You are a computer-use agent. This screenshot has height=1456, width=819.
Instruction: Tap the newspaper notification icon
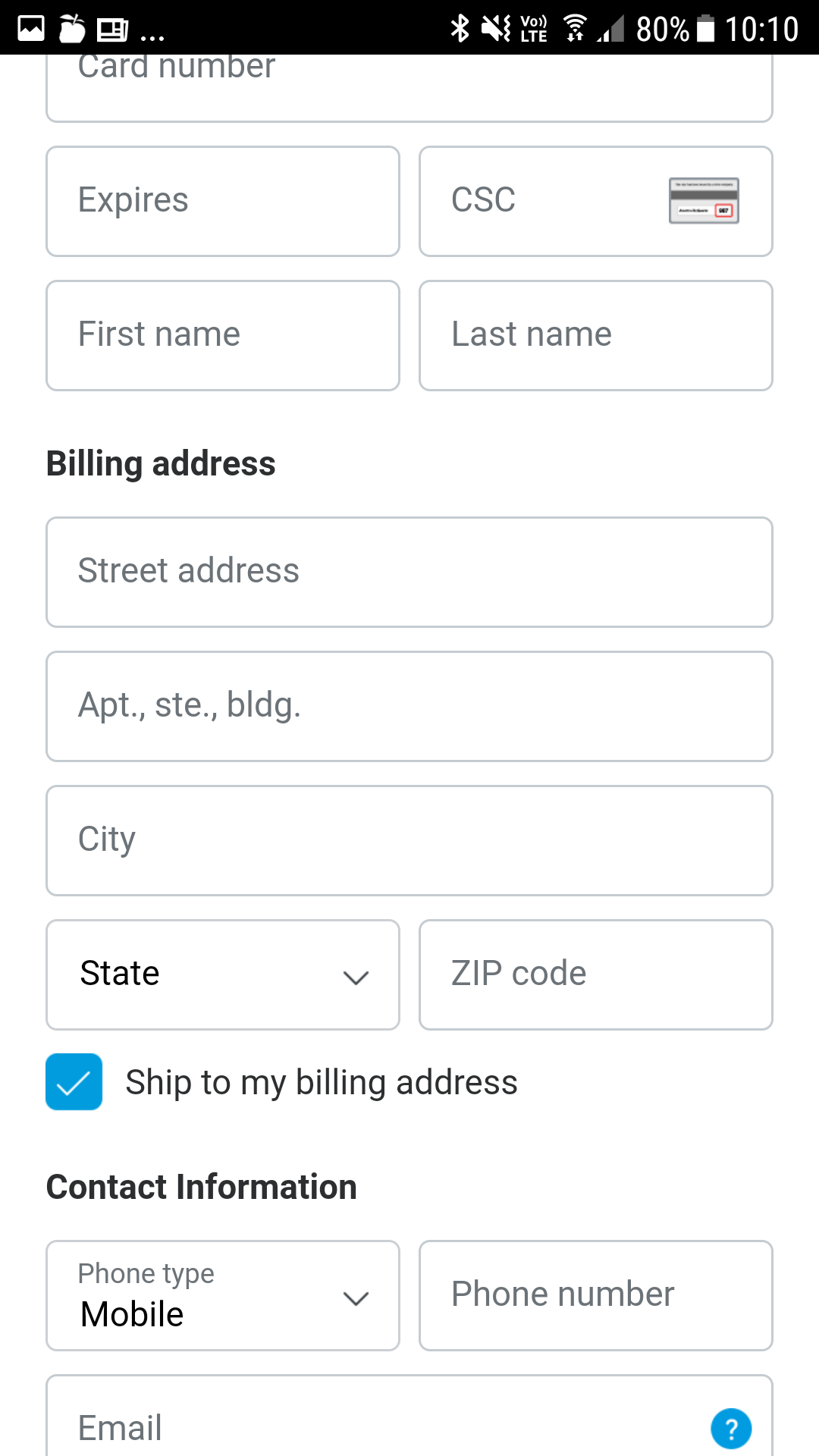click(x=113, y=30)
